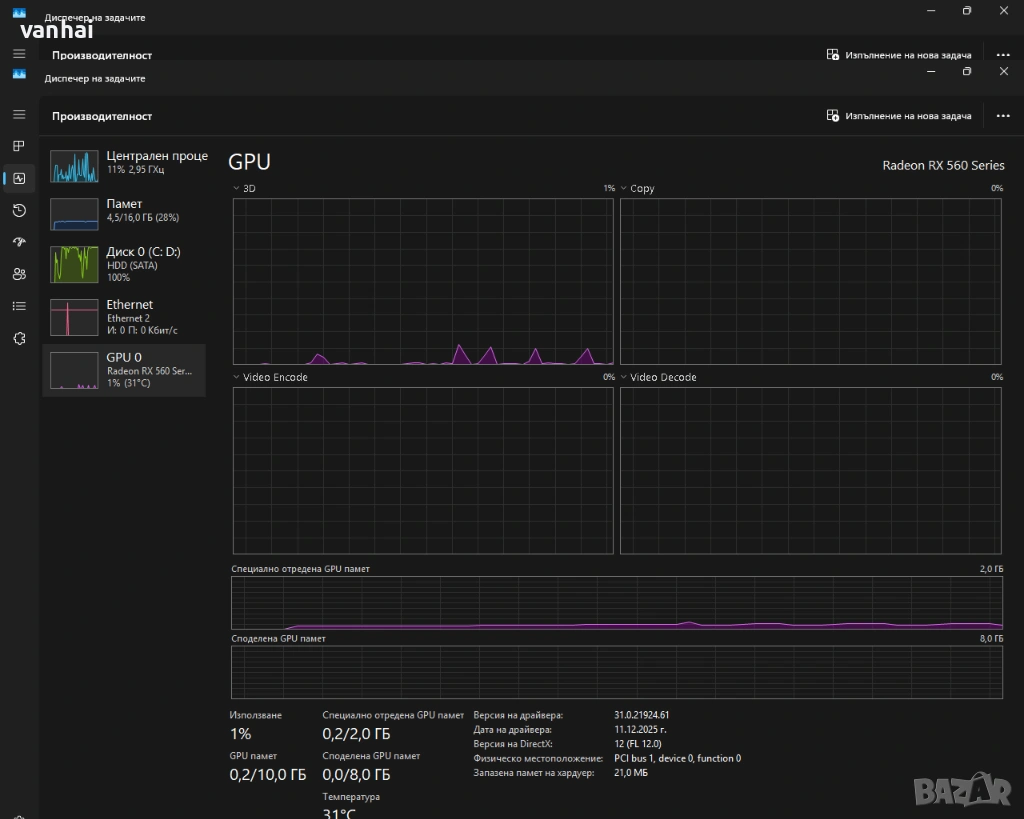Viewport: 1024px width, 819px height.
Task: Expand the 3D engine graph dropdown
Action: coord(237,188)
